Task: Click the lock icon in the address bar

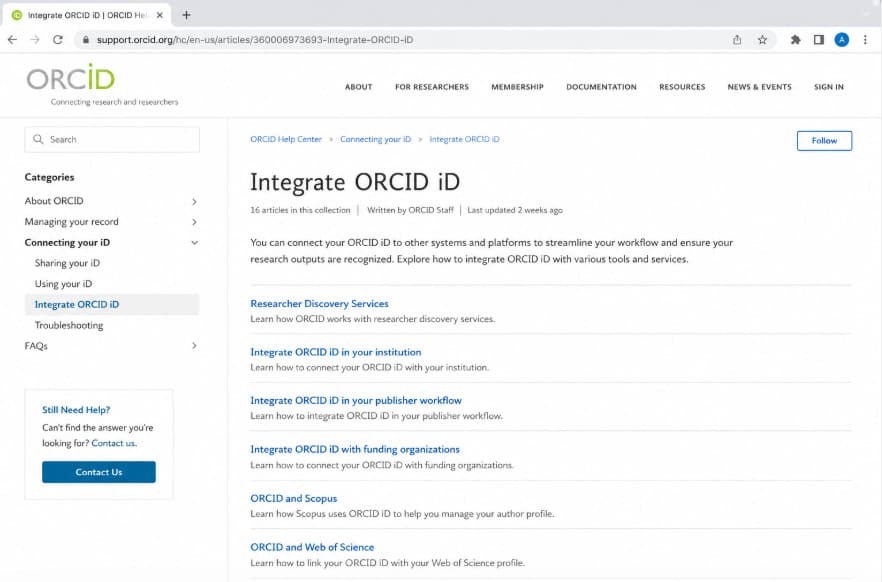Action: [x=86, y=40]
